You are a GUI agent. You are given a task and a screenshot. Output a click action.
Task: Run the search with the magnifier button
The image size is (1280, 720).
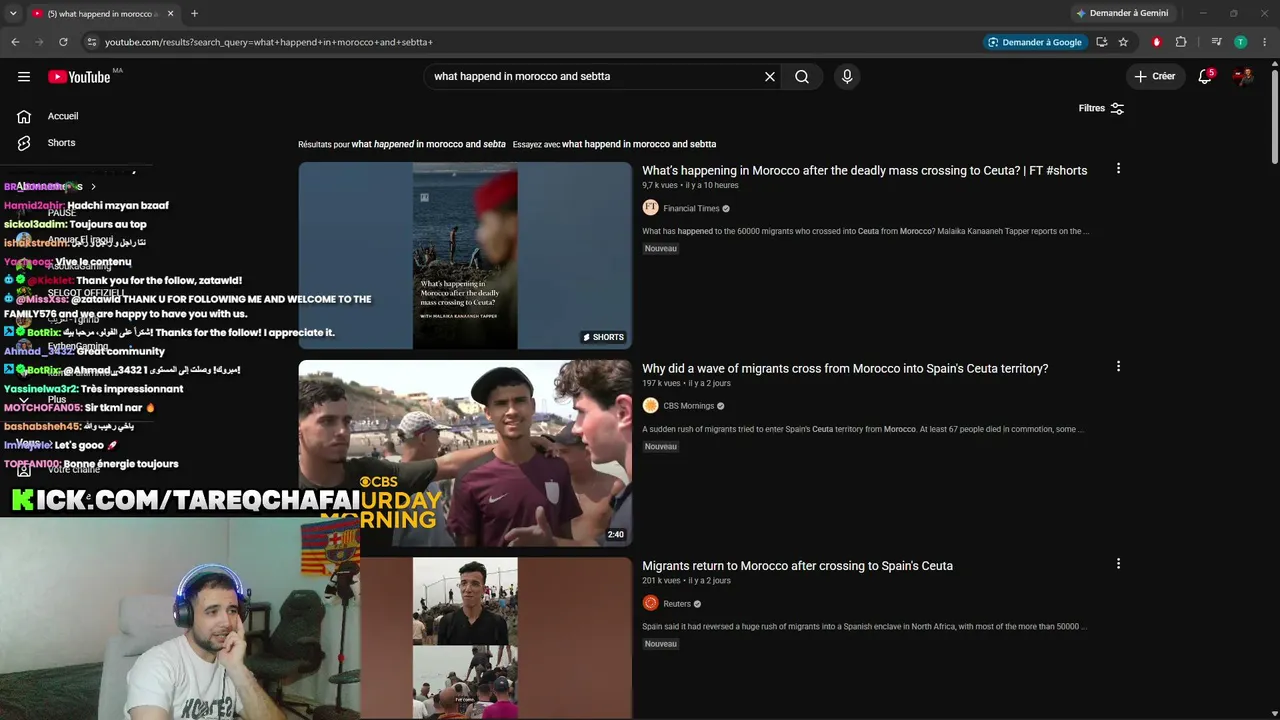click(x=802, y=77)
